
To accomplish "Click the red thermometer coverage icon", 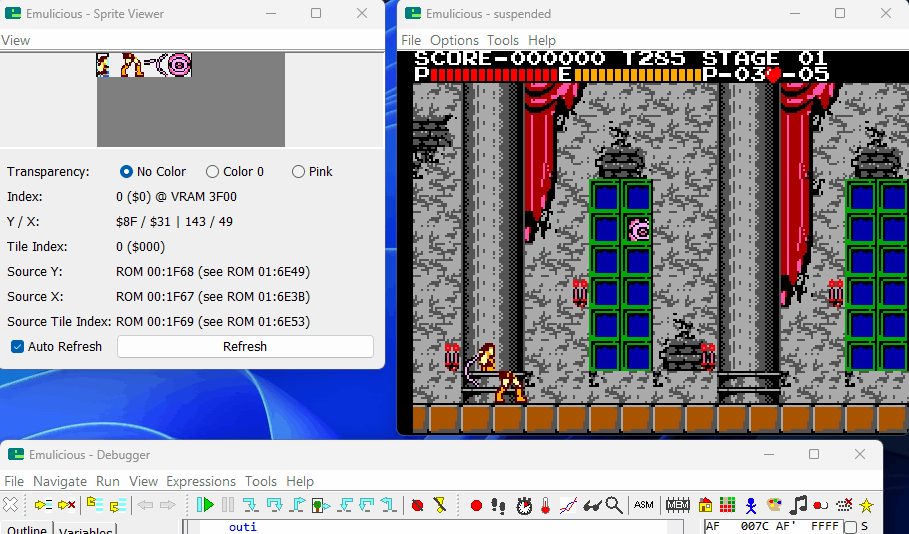I will point(546,505).
